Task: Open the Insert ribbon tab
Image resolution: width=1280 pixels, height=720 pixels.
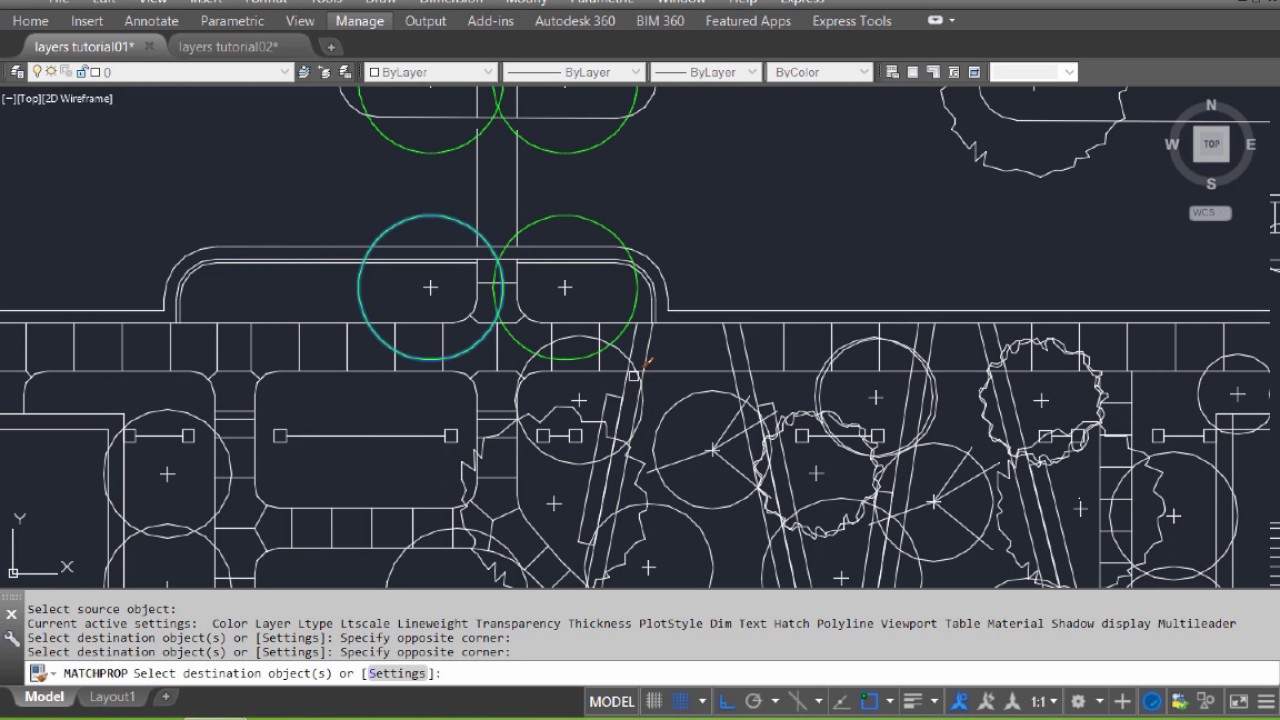Action: coord(87,20)
